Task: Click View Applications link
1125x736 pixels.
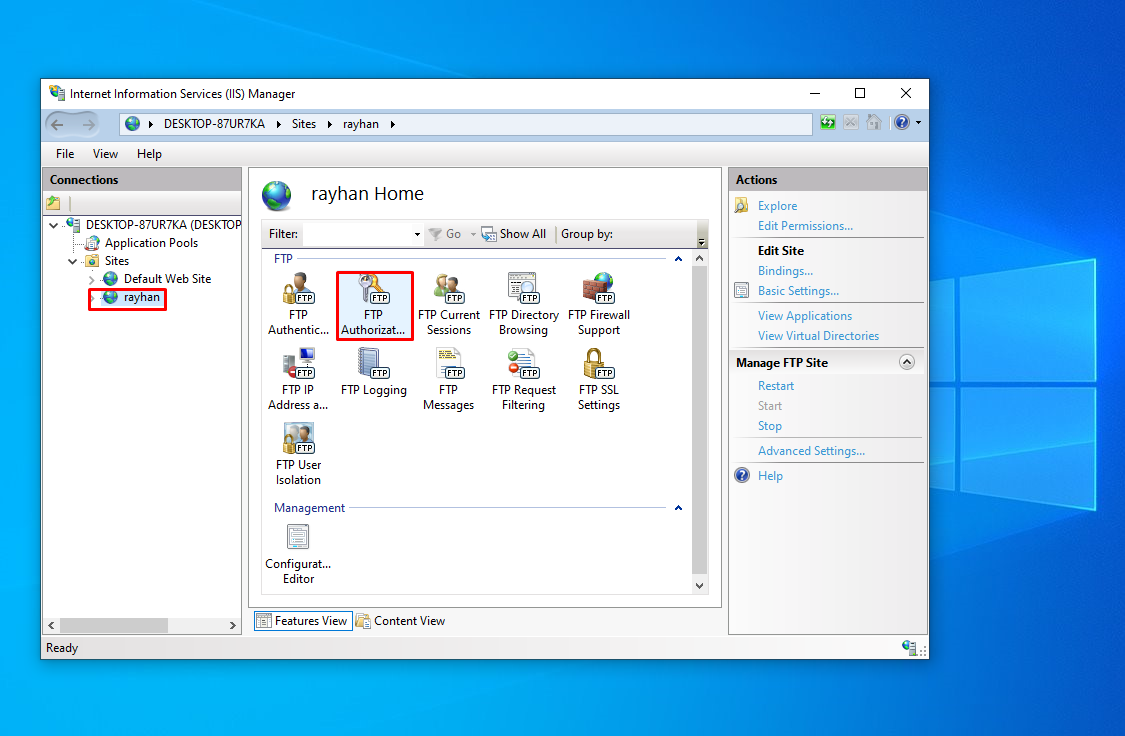Action: click(804, 316)
